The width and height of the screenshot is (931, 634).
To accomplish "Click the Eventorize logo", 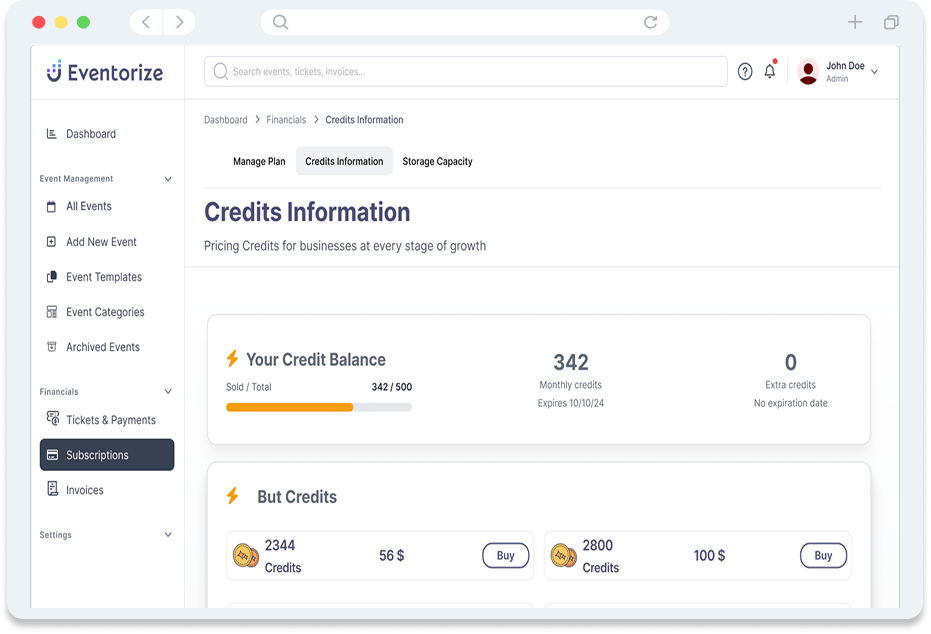I will coord(105,72).
